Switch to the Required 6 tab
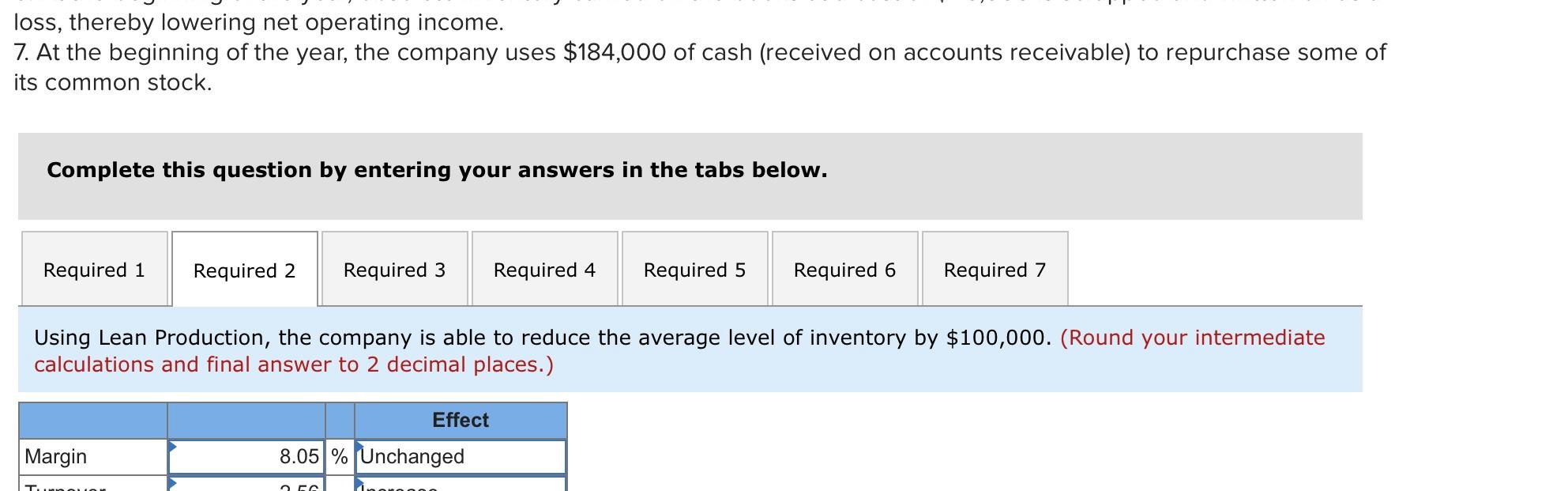The image size is (1568, 491). [x=844, y=270]
